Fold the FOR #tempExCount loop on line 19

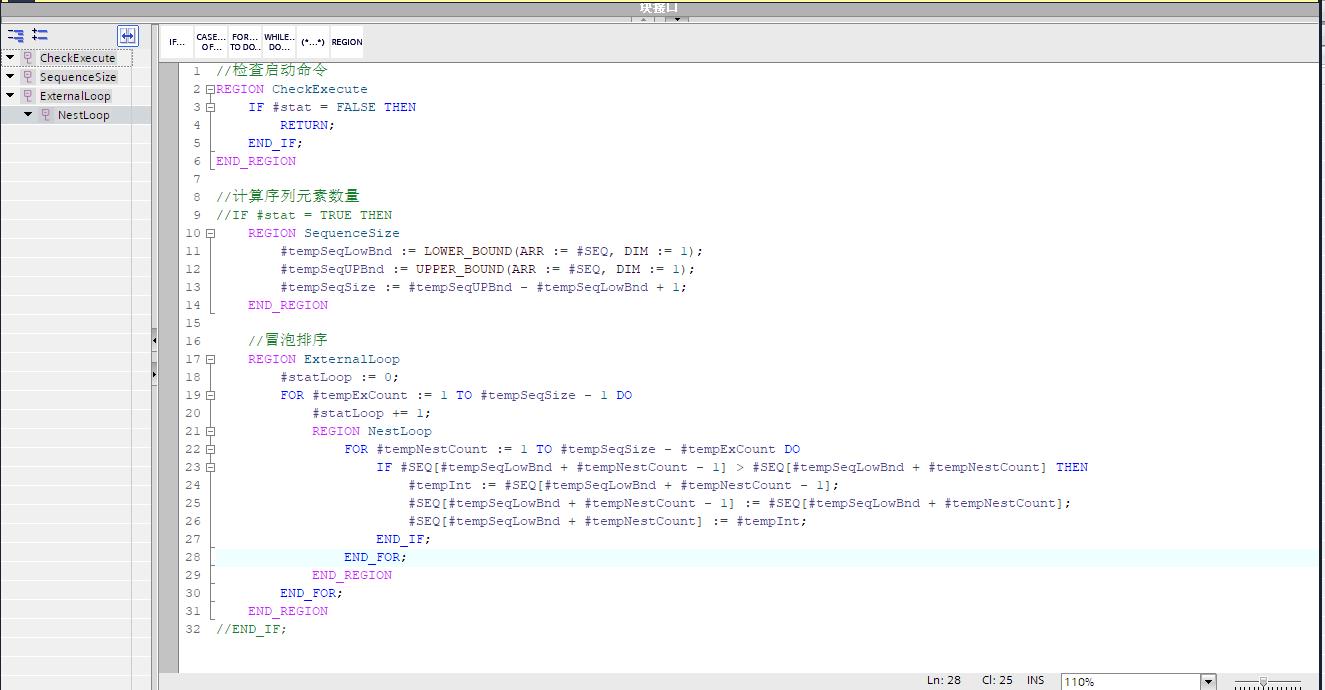210,395
